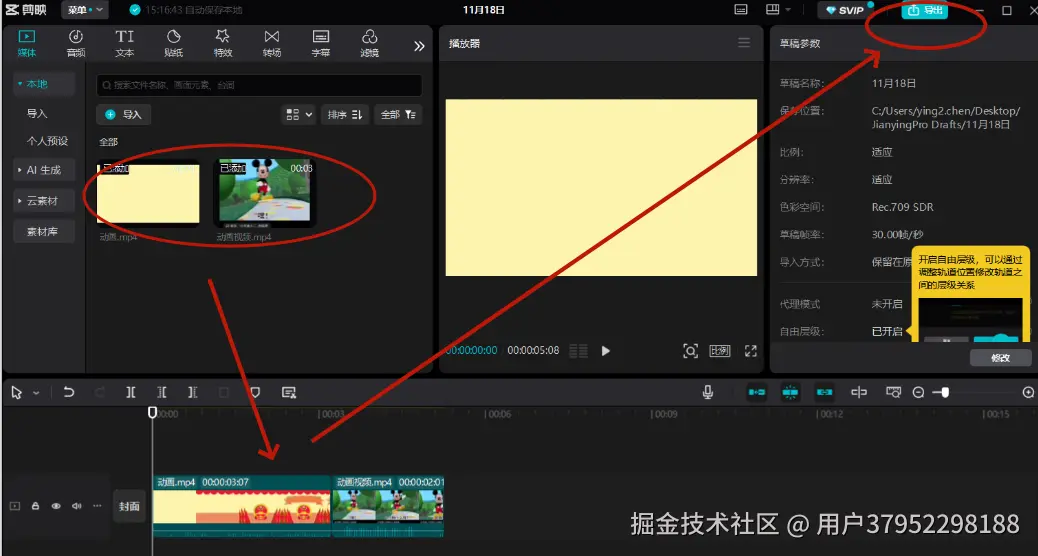Toggle auto snapping

pos(790,393)
